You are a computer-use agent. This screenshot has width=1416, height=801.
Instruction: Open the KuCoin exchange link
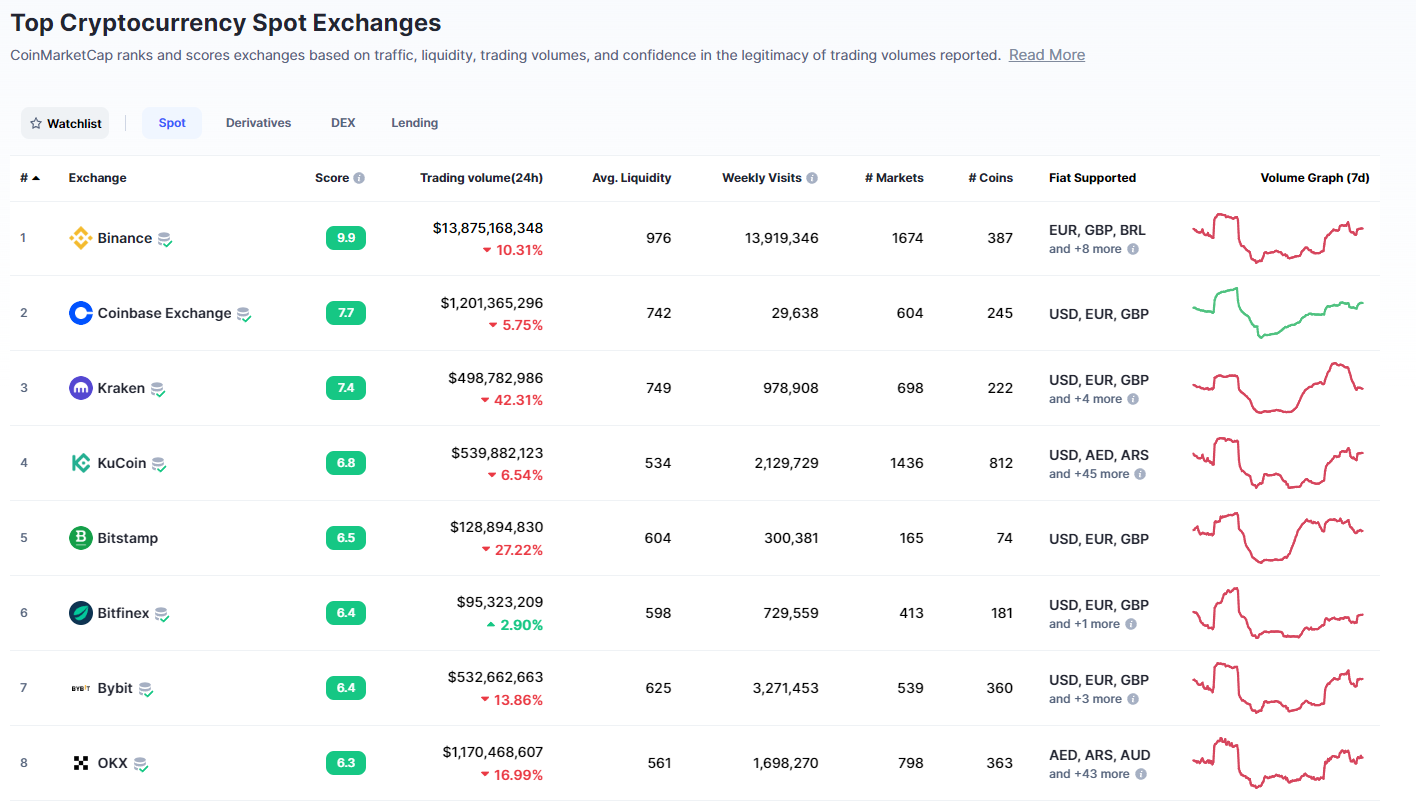[122, 463]
